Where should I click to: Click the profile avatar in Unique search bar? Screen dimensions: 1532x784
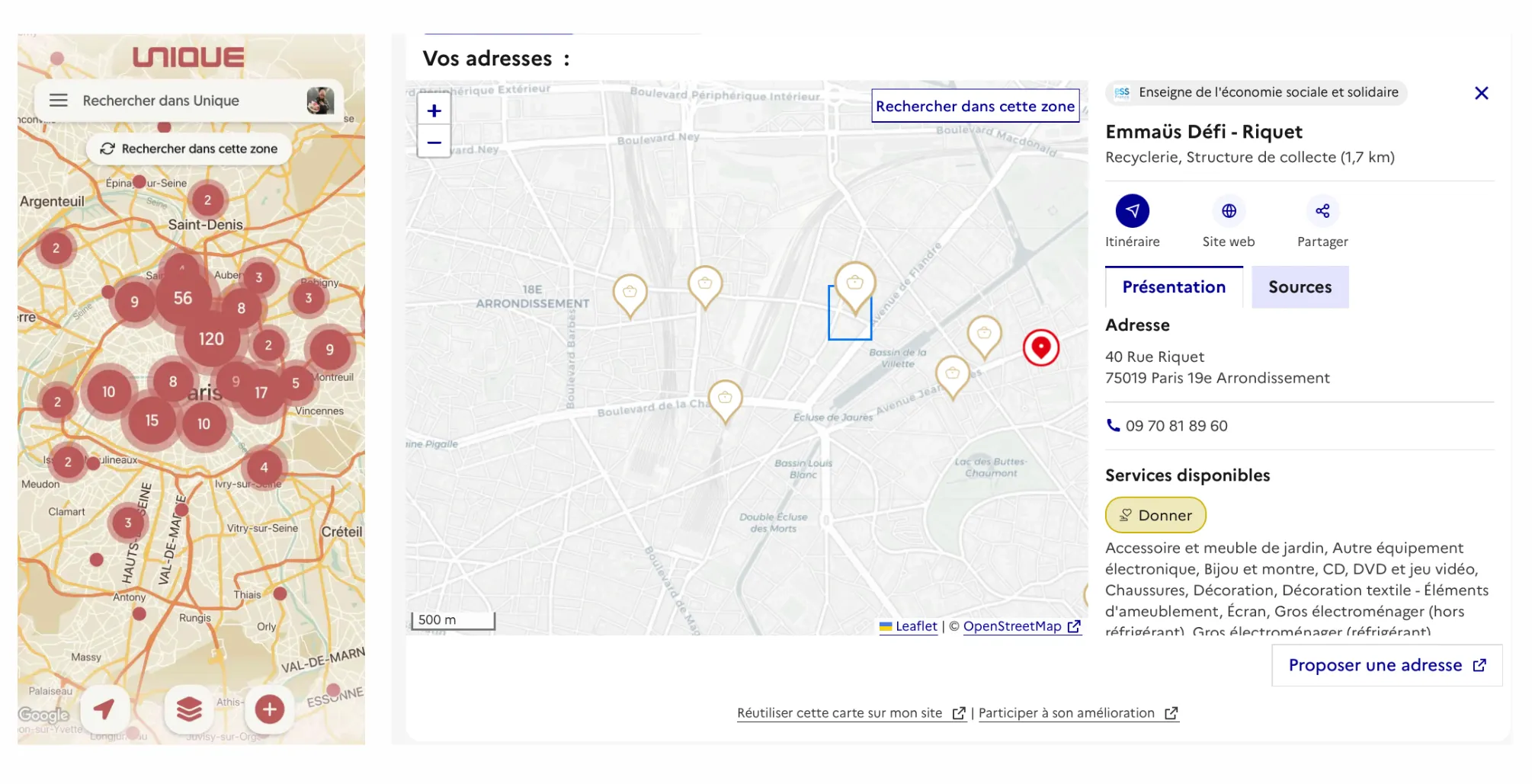320,101
